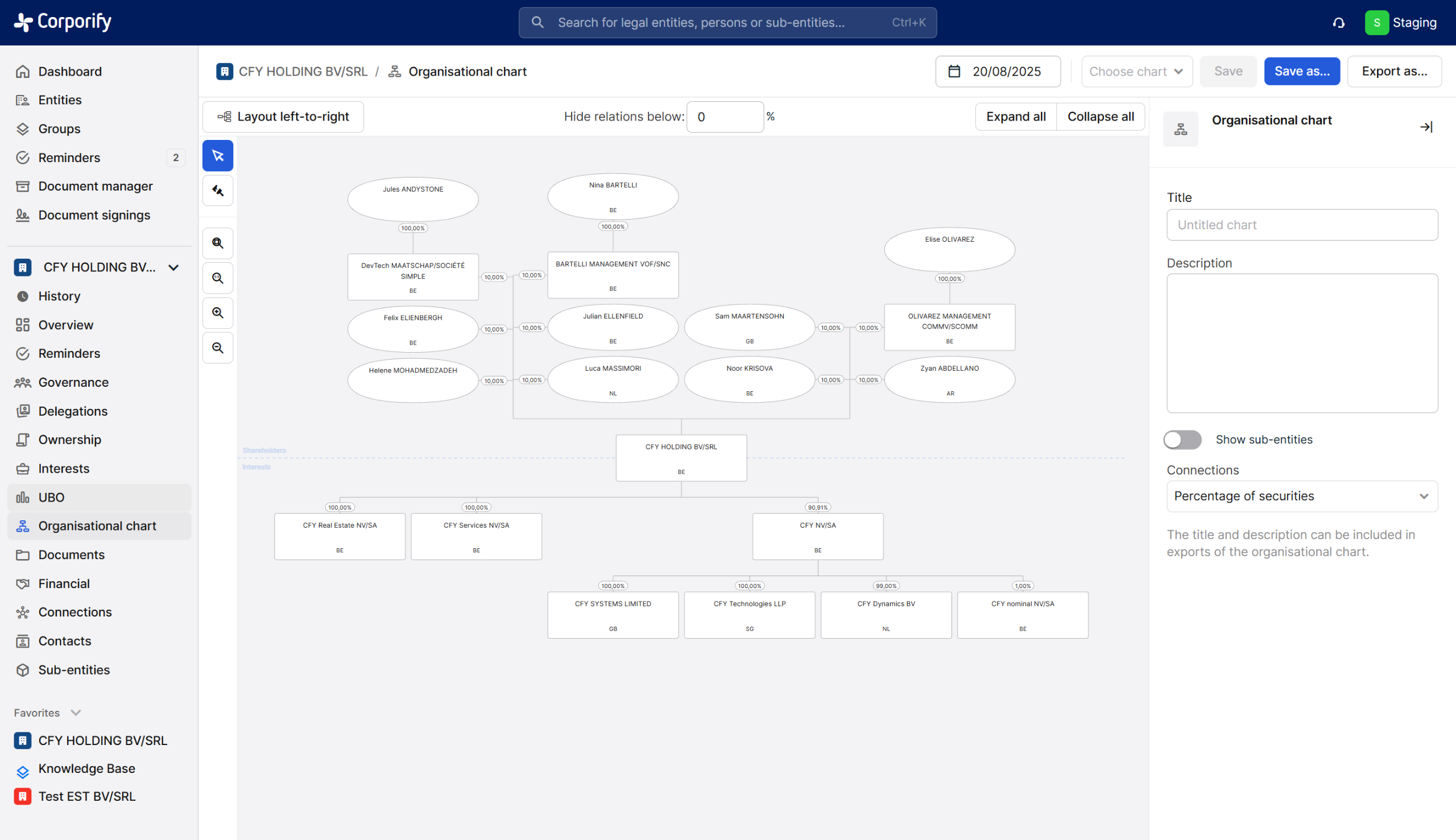
Task: Click the Untitled chart title field
Action: coord(1301,225)
